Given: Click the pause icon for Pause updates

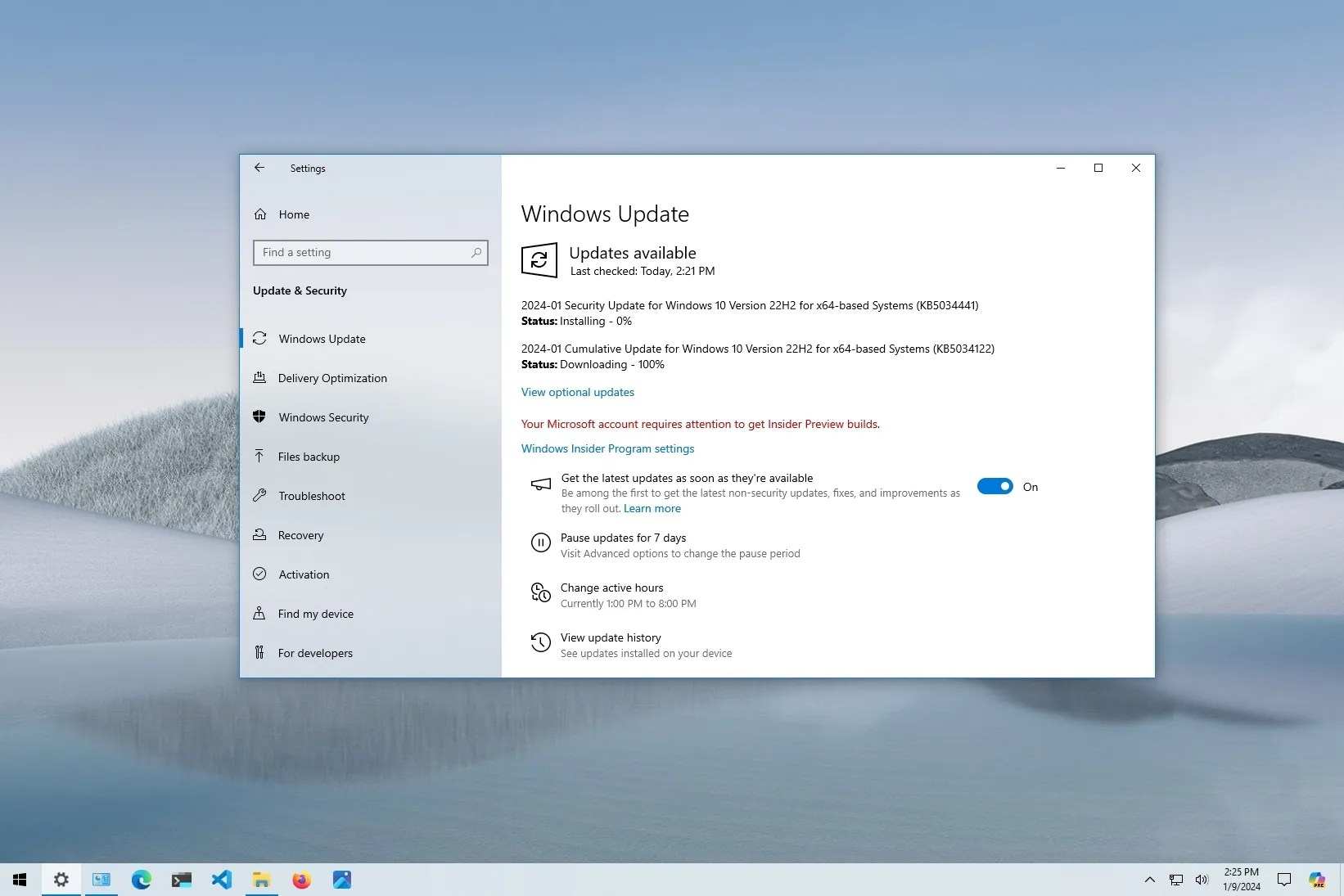Looking at the screenshot, I should point(541,543).
